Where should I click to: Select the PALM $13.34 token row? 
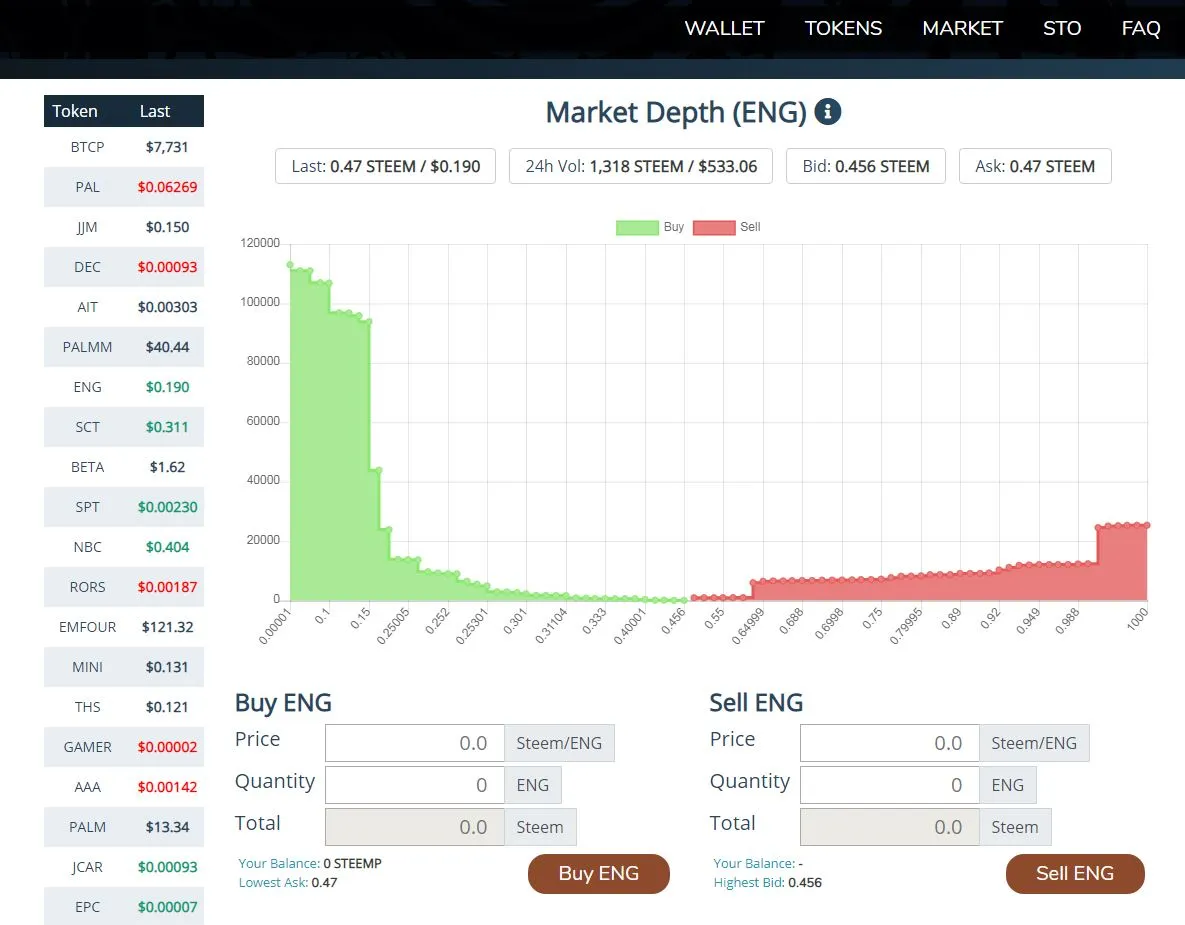pyautogui.click(x=124, y=827)
